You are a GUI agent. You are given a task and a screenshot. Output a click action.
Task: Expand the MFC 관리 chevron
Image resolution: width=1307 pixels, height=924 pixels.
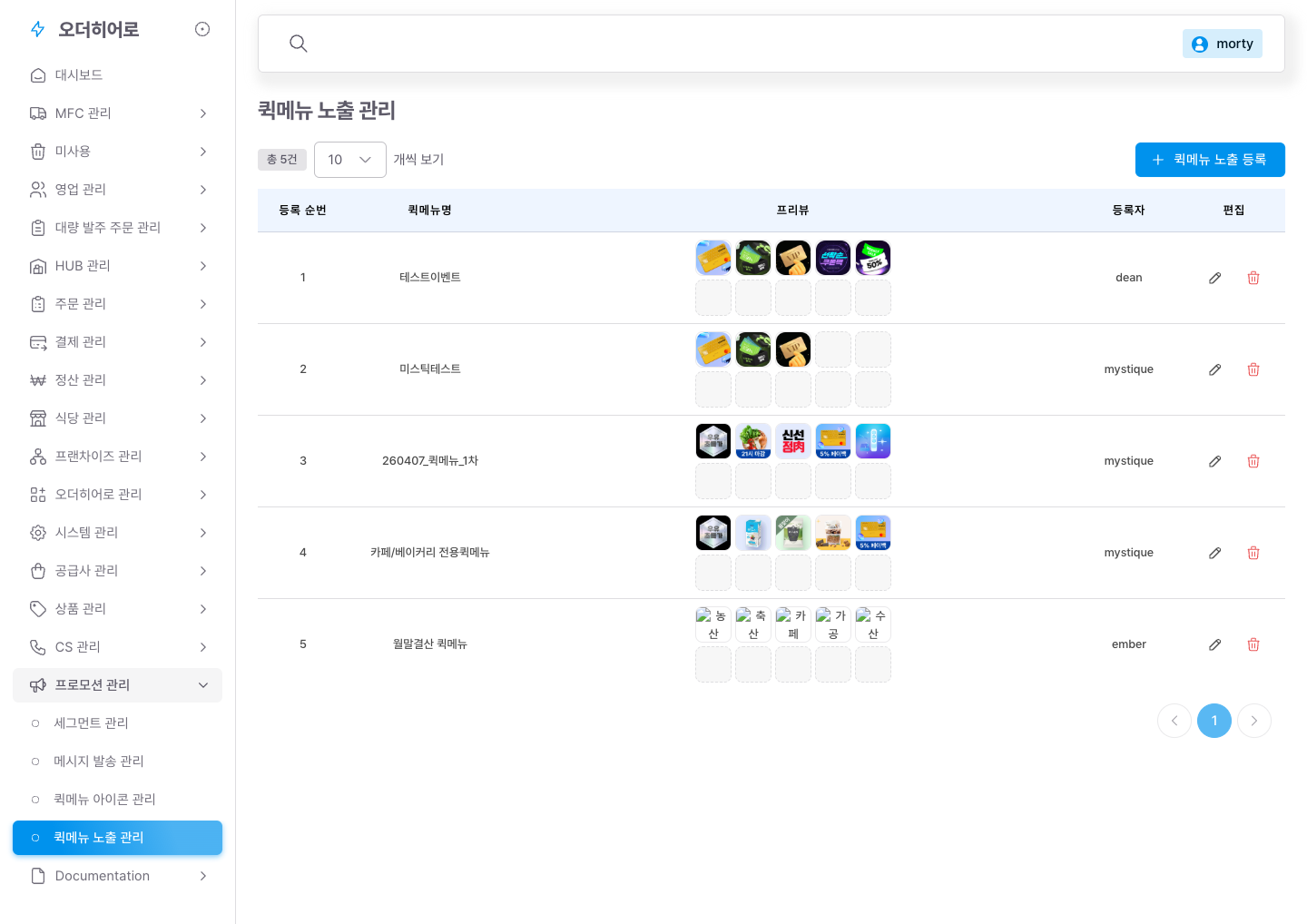pos(203,113)
